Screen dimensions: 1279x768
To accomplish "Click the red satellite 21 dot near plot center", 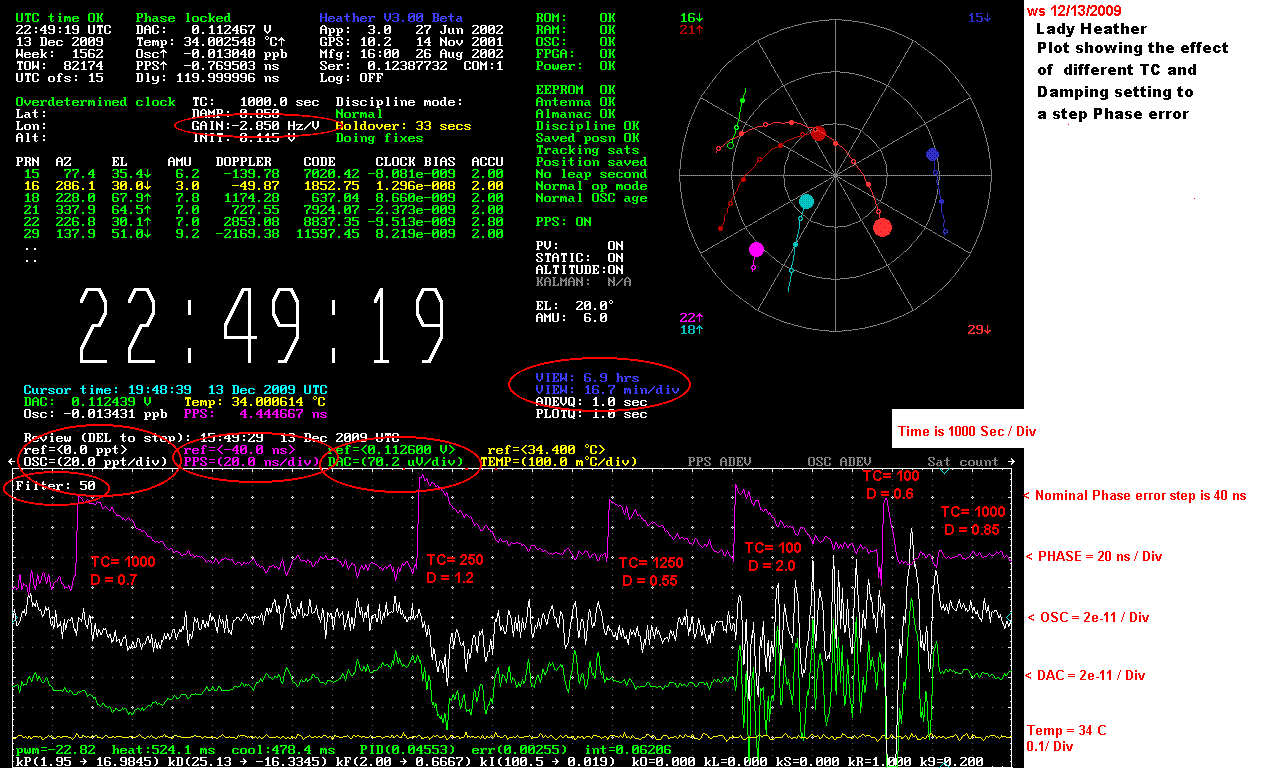I will (819, 134).
